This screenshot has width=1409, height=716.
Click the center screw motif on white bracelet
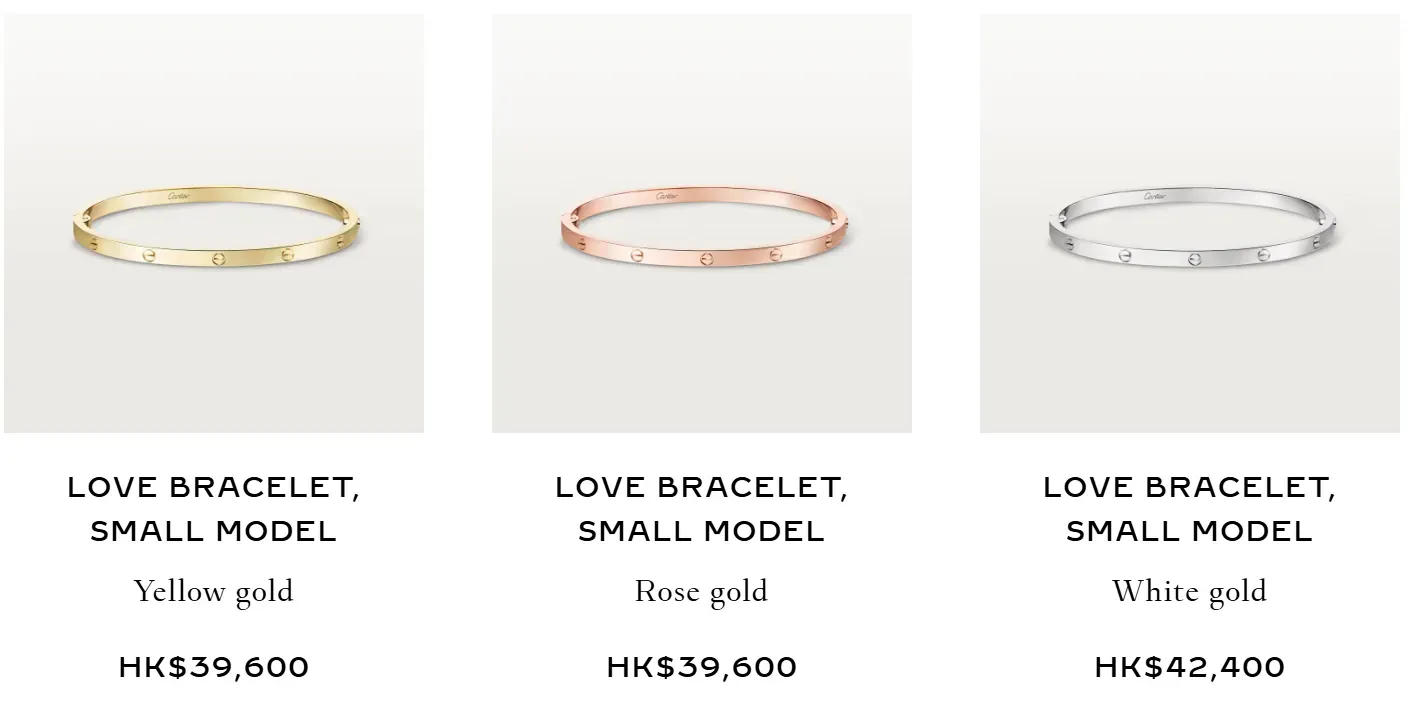pyautogui.click(x=1194, y=259)
